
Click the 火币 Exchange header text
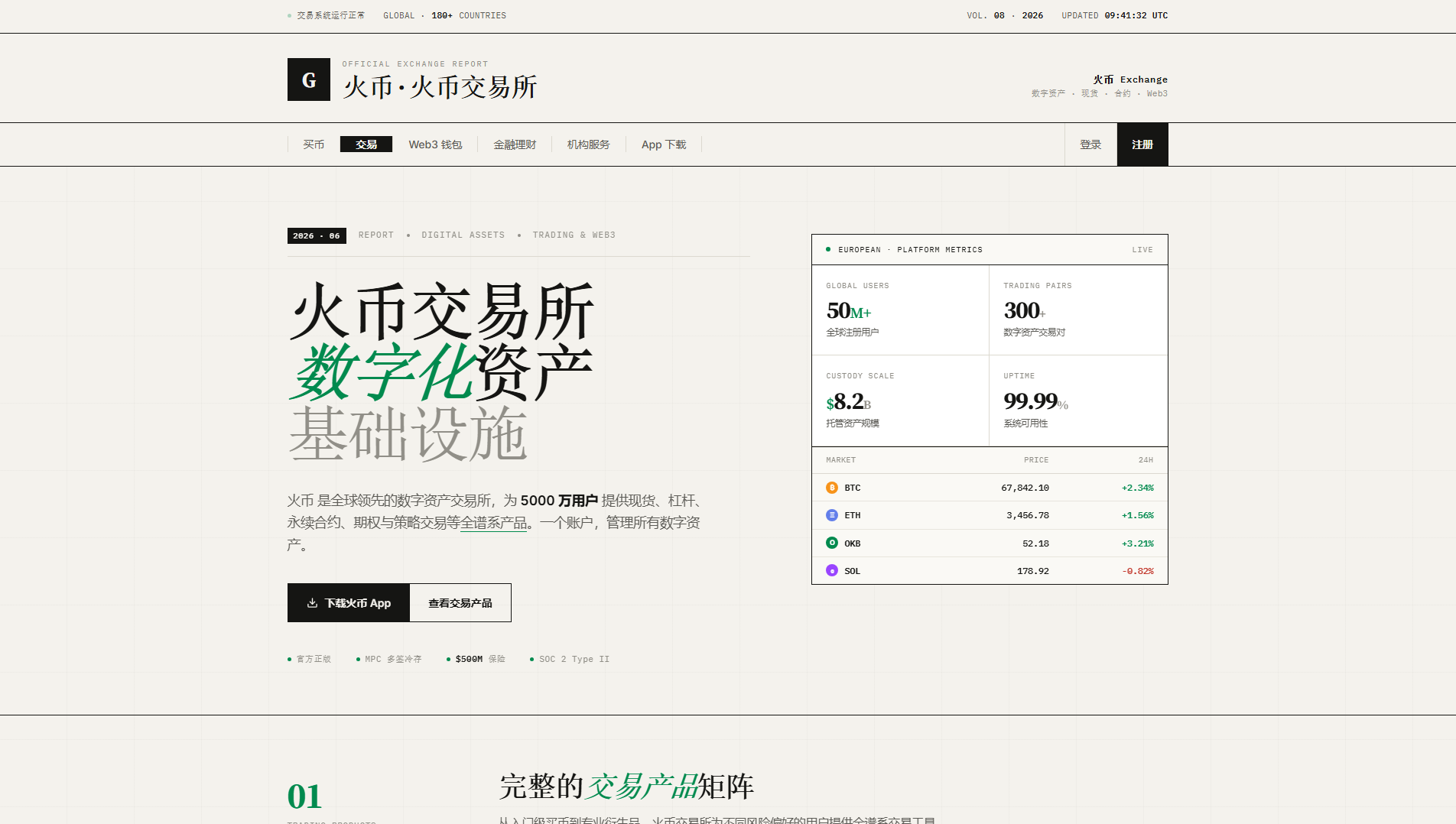pyautogui.click(x=1130, y=79)
